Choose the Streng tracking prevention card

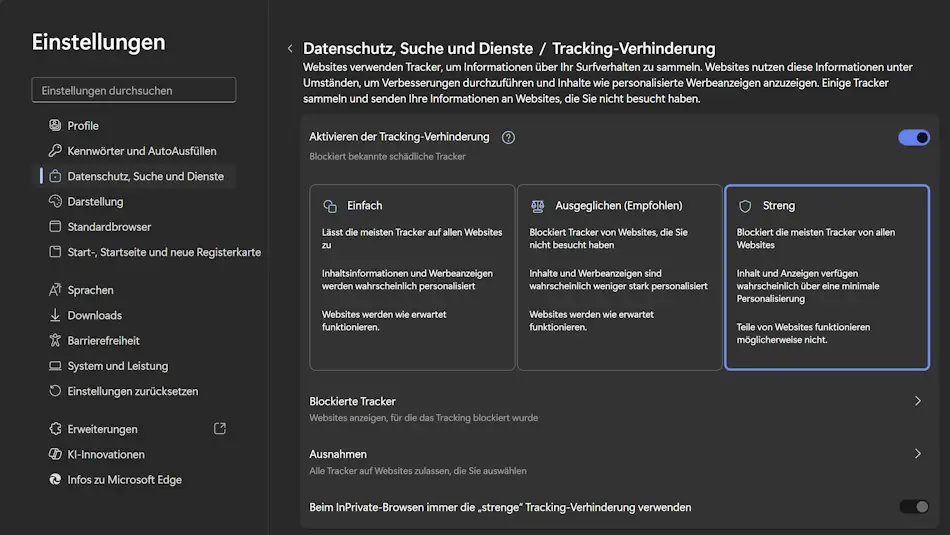click(x=827, y=277)
